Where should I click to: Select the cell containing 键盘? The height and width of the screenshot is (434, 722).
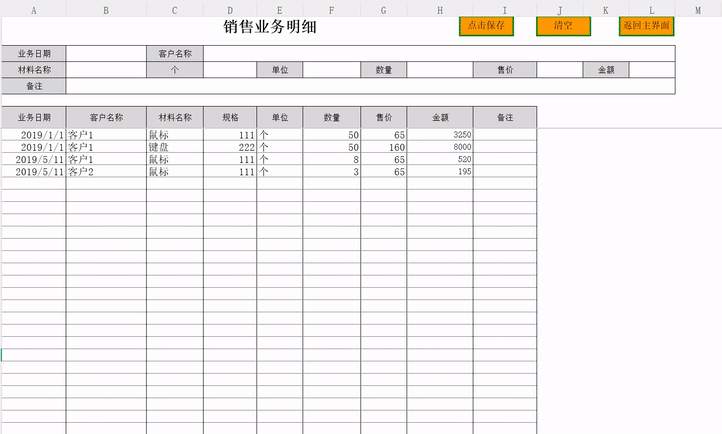(175, 147)
